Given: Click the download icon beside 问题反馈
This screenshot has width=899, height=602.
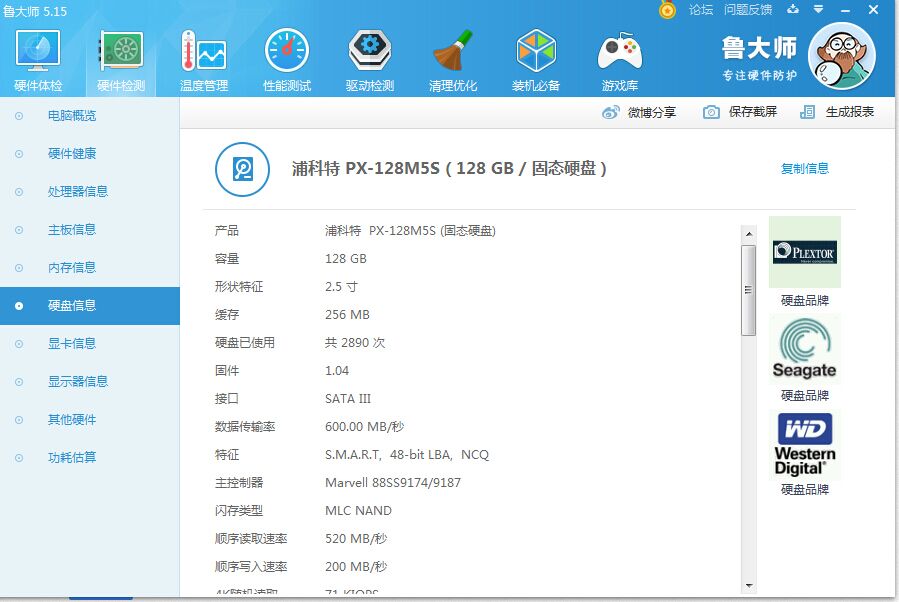Looking at the screenshot, I should coord(793,9).
